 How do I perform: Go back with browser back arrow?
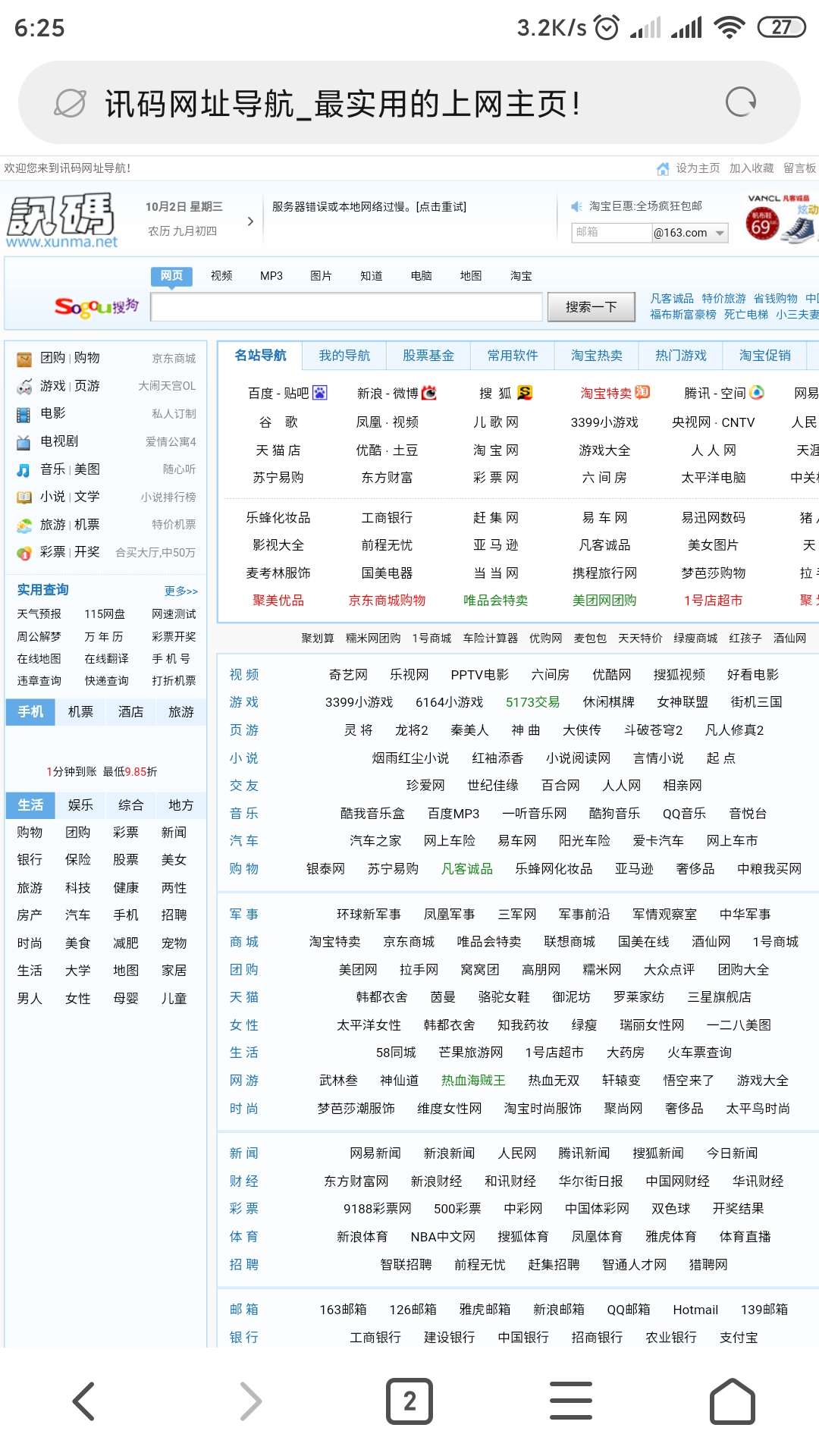(x=83, y=1401)
